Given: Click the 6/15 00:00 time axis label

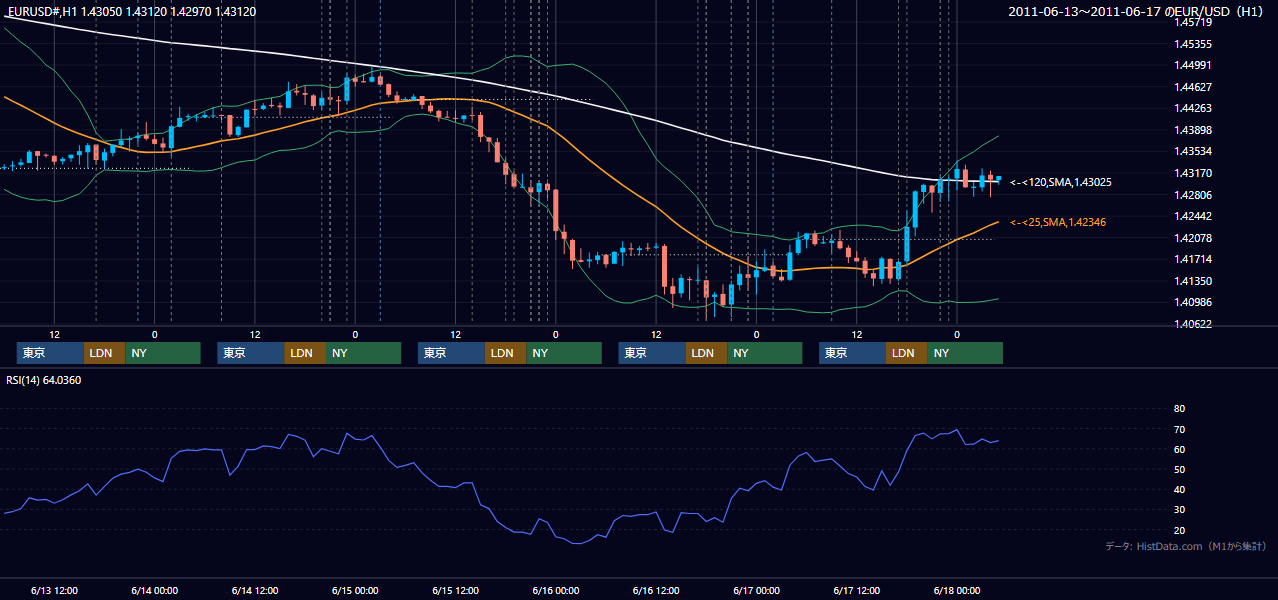Looking at the screenshot, I should coord(355,590).
